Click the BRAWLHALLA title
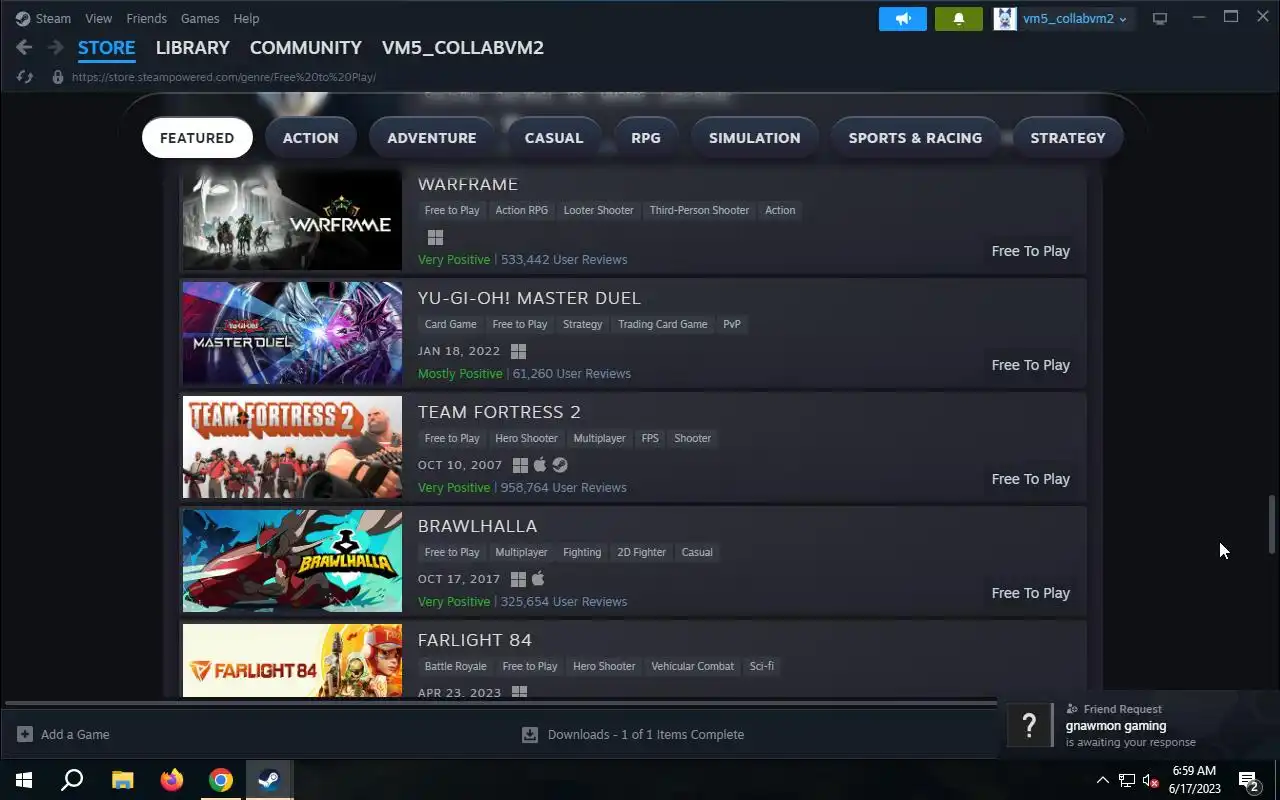1280x800 pixels. 478,526
